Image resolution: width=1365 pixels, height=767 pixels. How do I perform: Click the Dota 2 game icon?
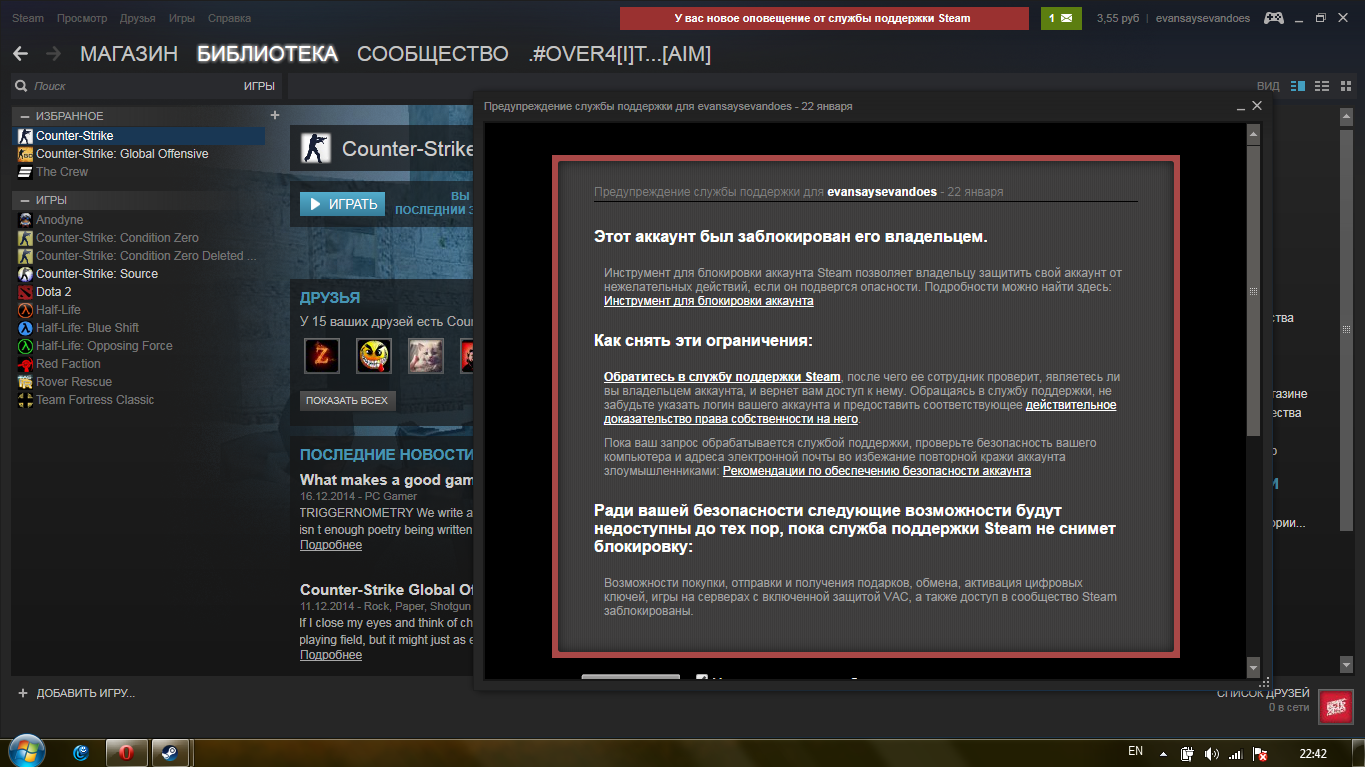[26, 292]
